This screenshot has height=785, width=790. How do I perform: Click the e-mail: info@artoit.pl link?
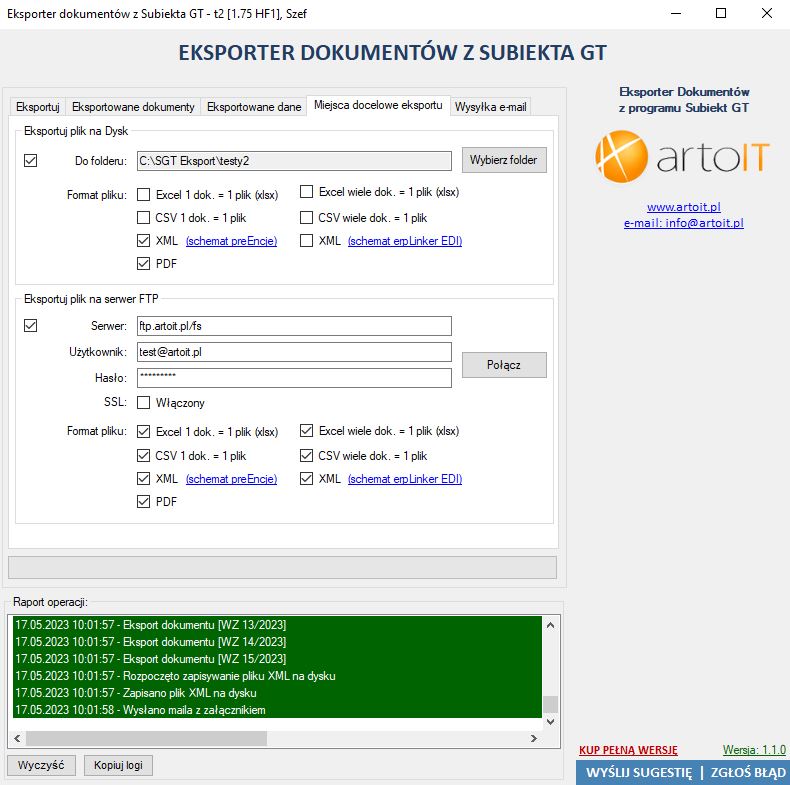(x=684, y=223)
